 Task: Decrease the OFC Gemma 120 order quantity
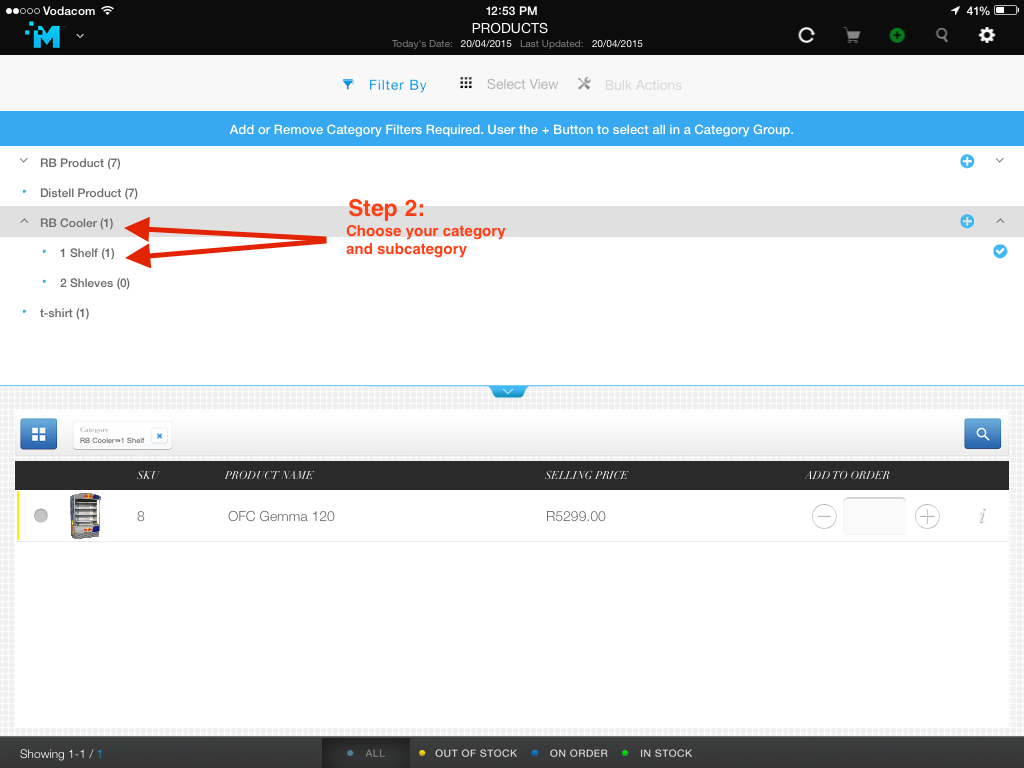(824, 517)
